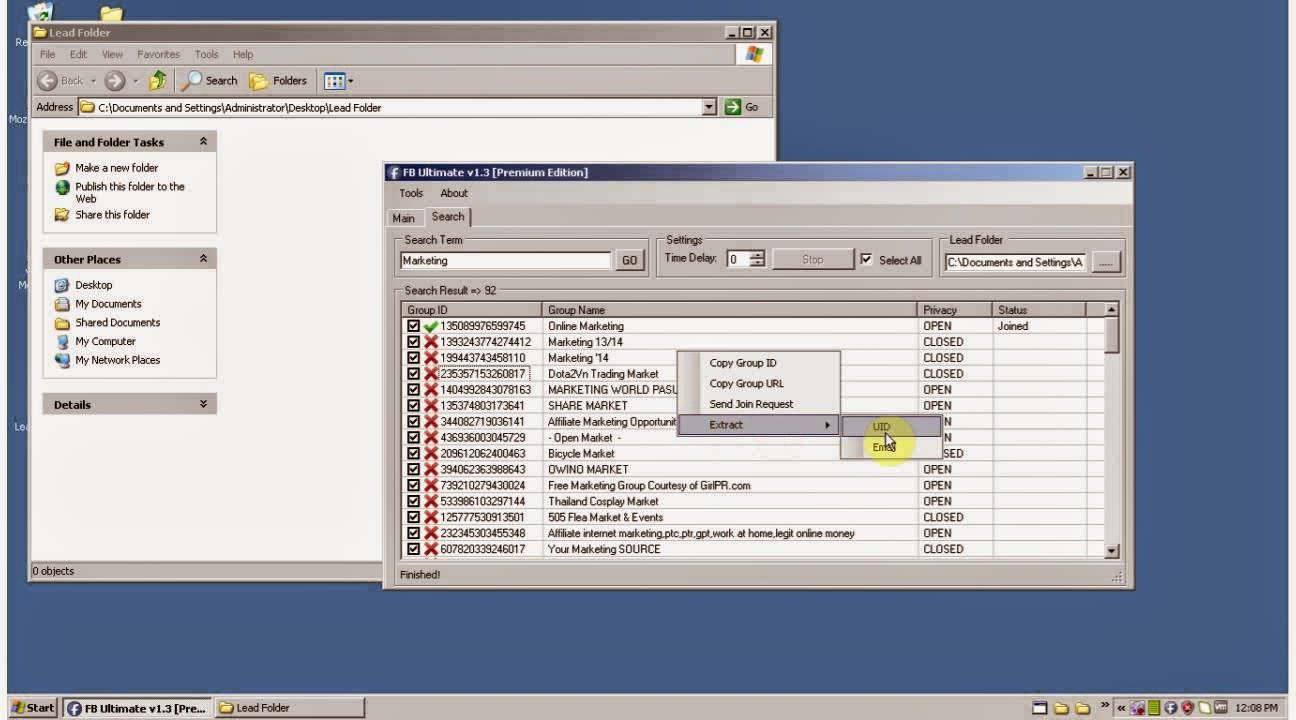Select Extract submenu entry
Image resolution: width=1296 pixels, height=720 pixels.
[x=759, y=425]
